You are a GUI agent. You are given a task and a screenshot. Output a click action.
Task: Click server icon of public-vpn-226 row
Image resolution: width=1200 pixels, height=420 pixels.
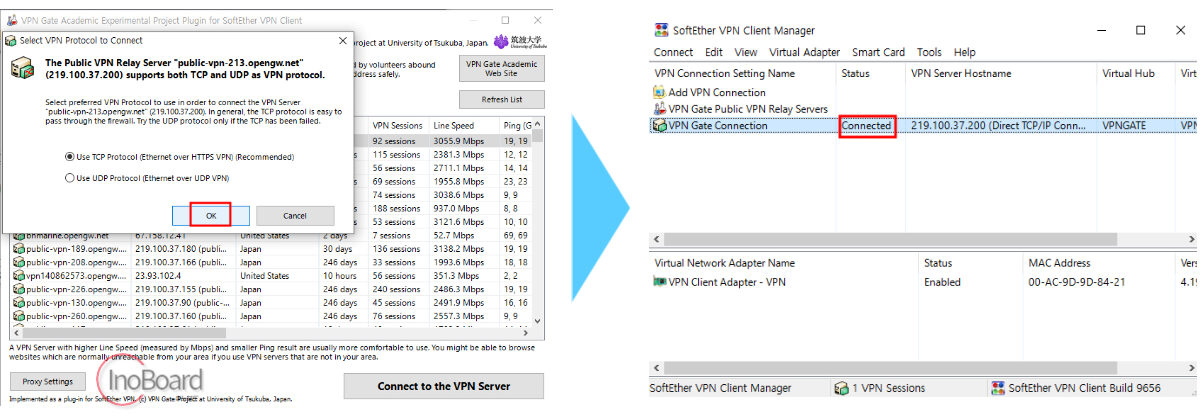[18, 289]
